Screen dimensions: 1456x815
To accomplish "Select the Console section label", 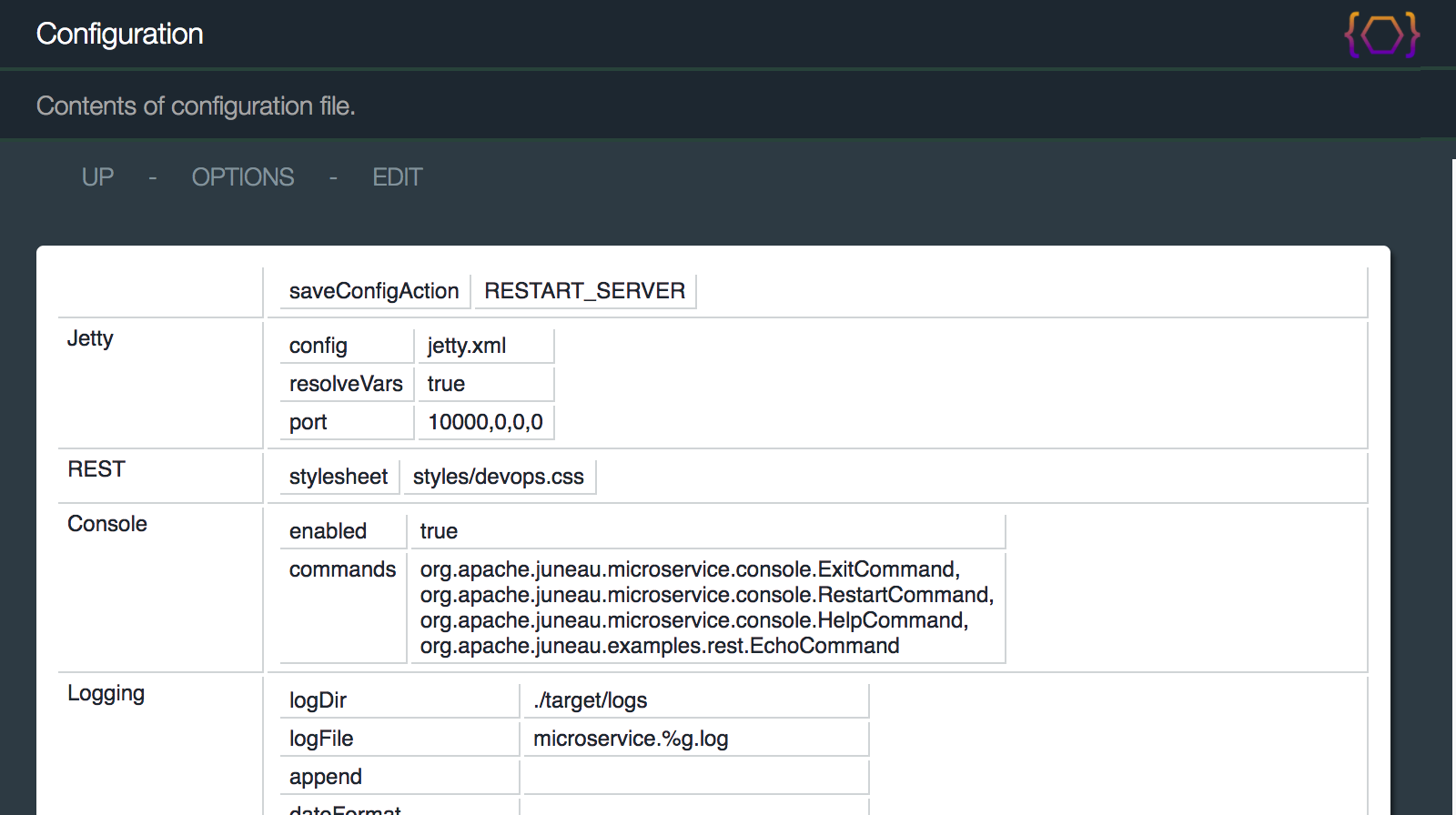I will coord(107,524).
